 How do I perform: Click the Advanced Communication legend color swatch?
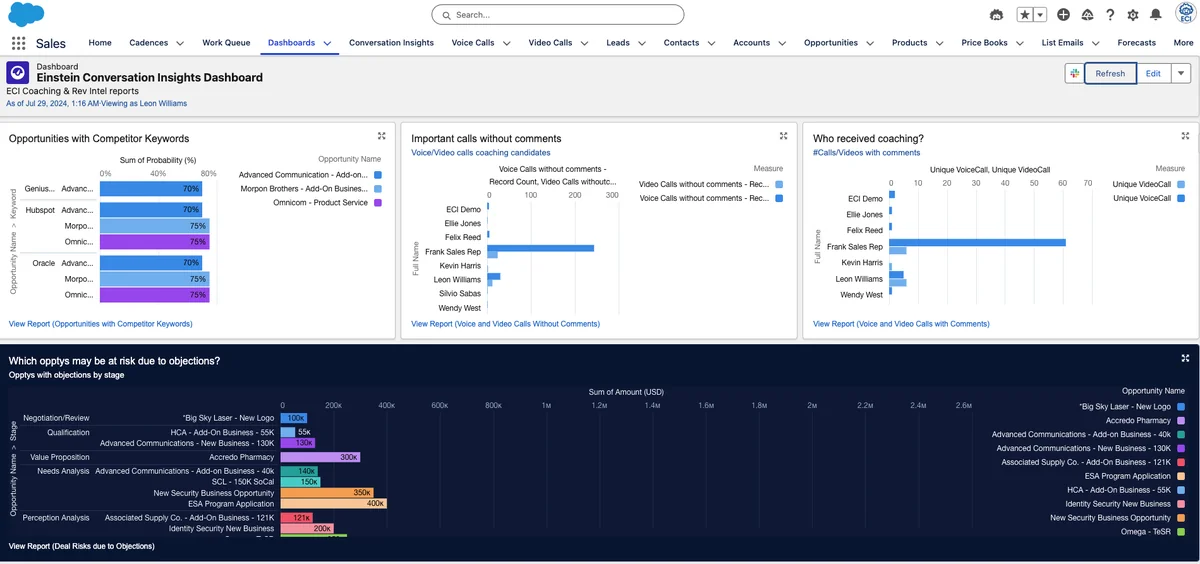(378, 175)
